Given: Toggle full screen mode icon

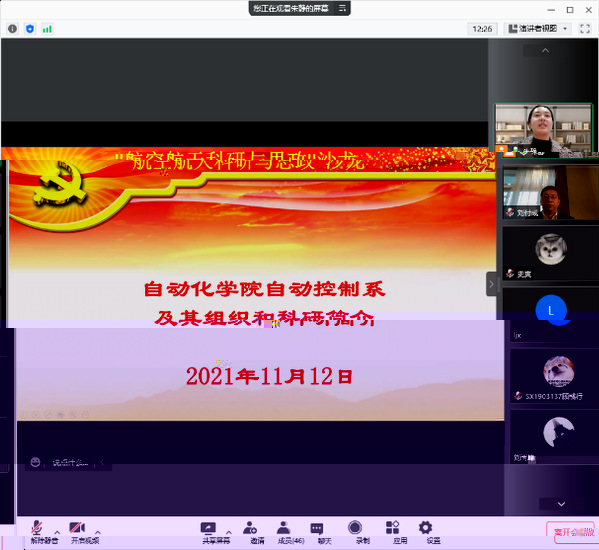Looking at the screenshot, I should pyautogui.click(x=585, y=29).
